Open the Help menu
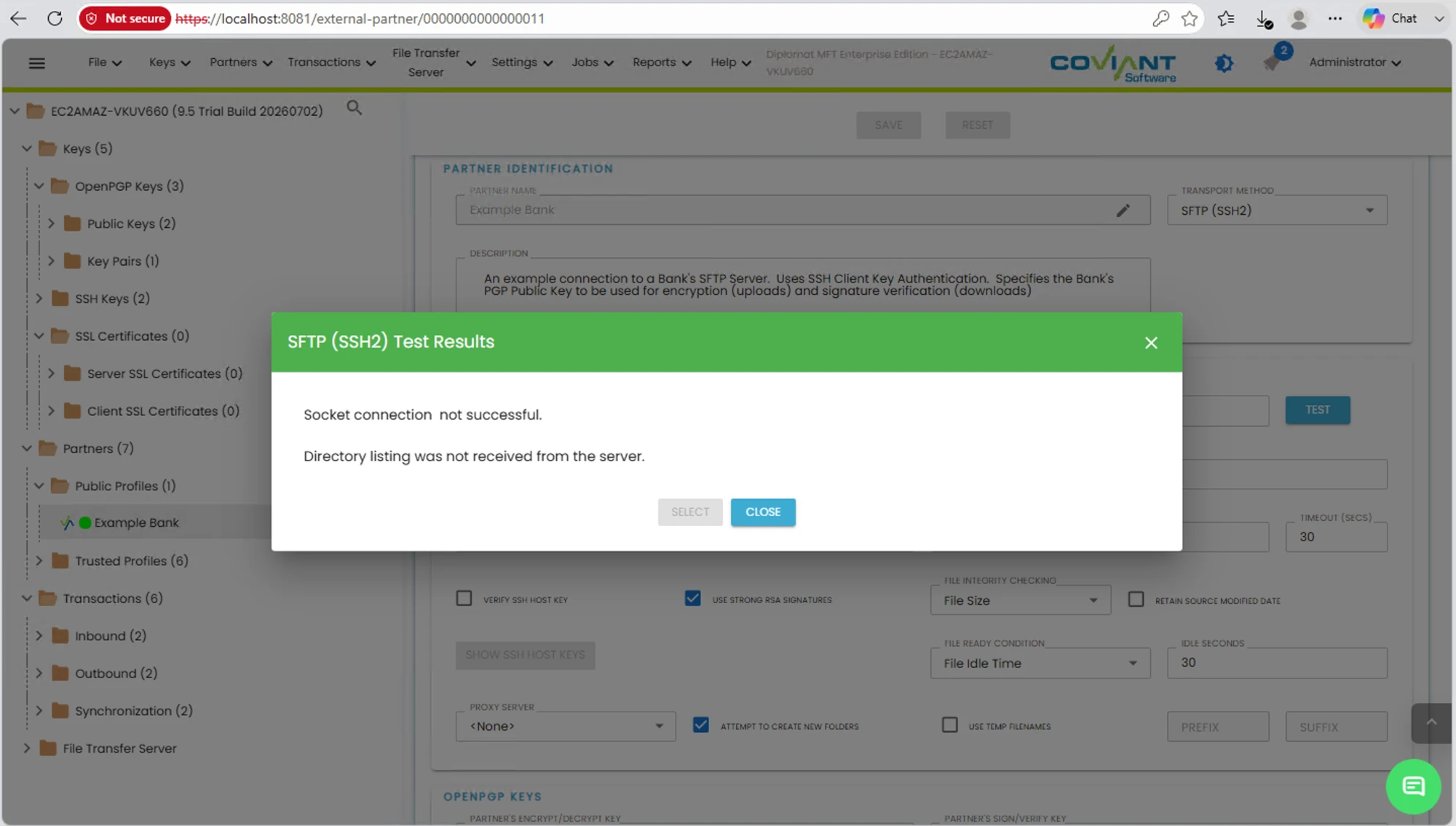Screen dimensions: 1456x826 click(731, 63)
